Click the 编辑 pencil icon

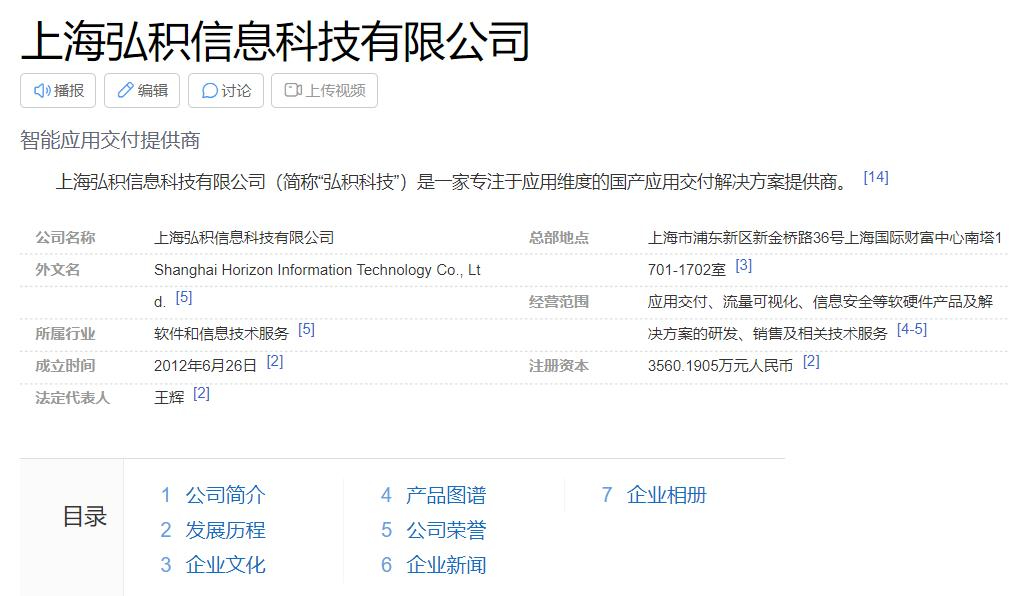pyautogui.click(x=125, y=91)
